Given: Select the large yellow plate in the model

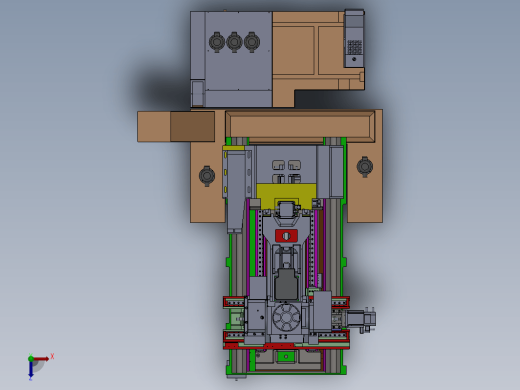Looking at the screenshot, I should pyautogui.click(x=286, y=196).
